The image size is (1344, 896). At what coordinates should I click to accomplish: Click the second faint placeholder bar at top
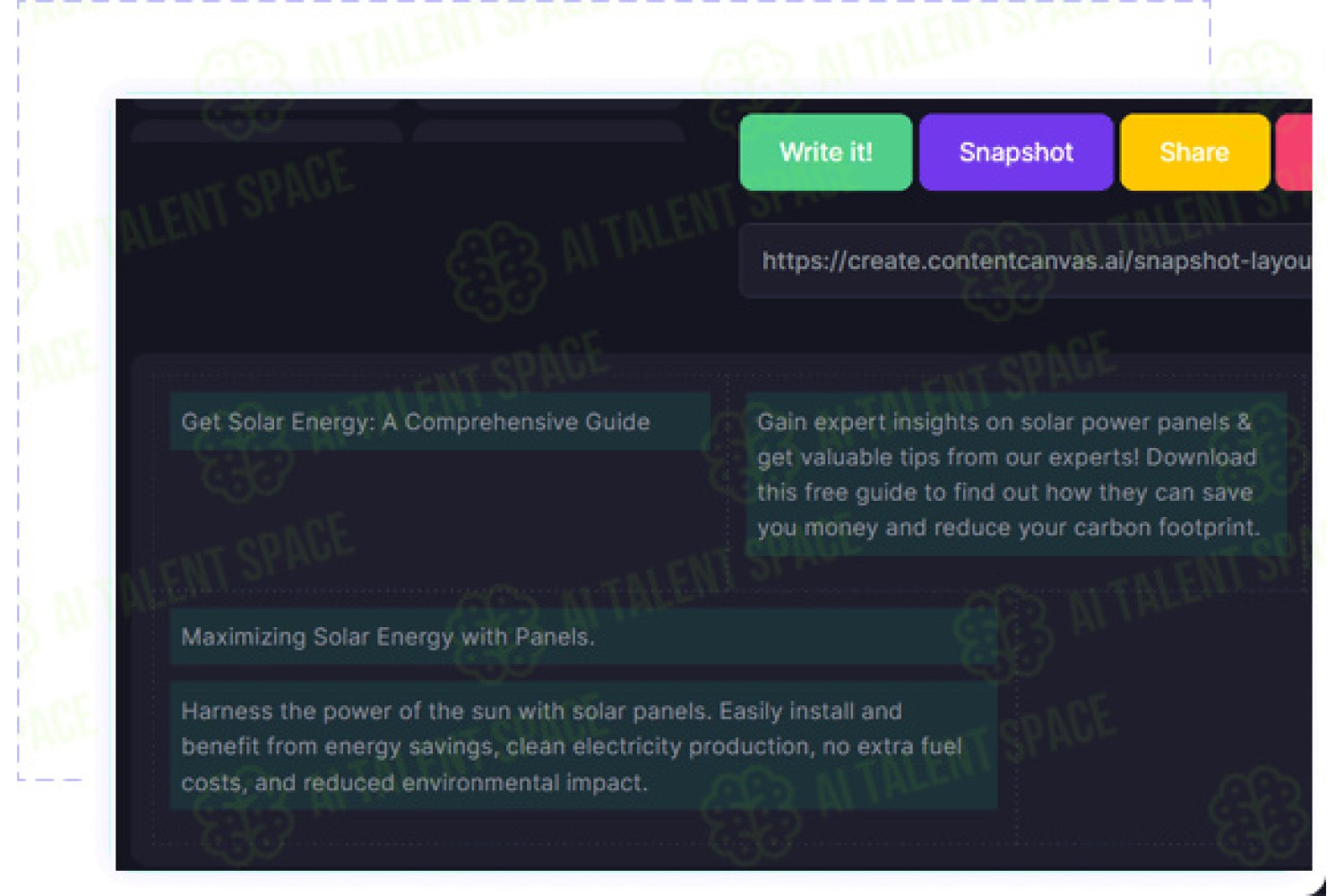pyautogui.click(x=548, y=131)
